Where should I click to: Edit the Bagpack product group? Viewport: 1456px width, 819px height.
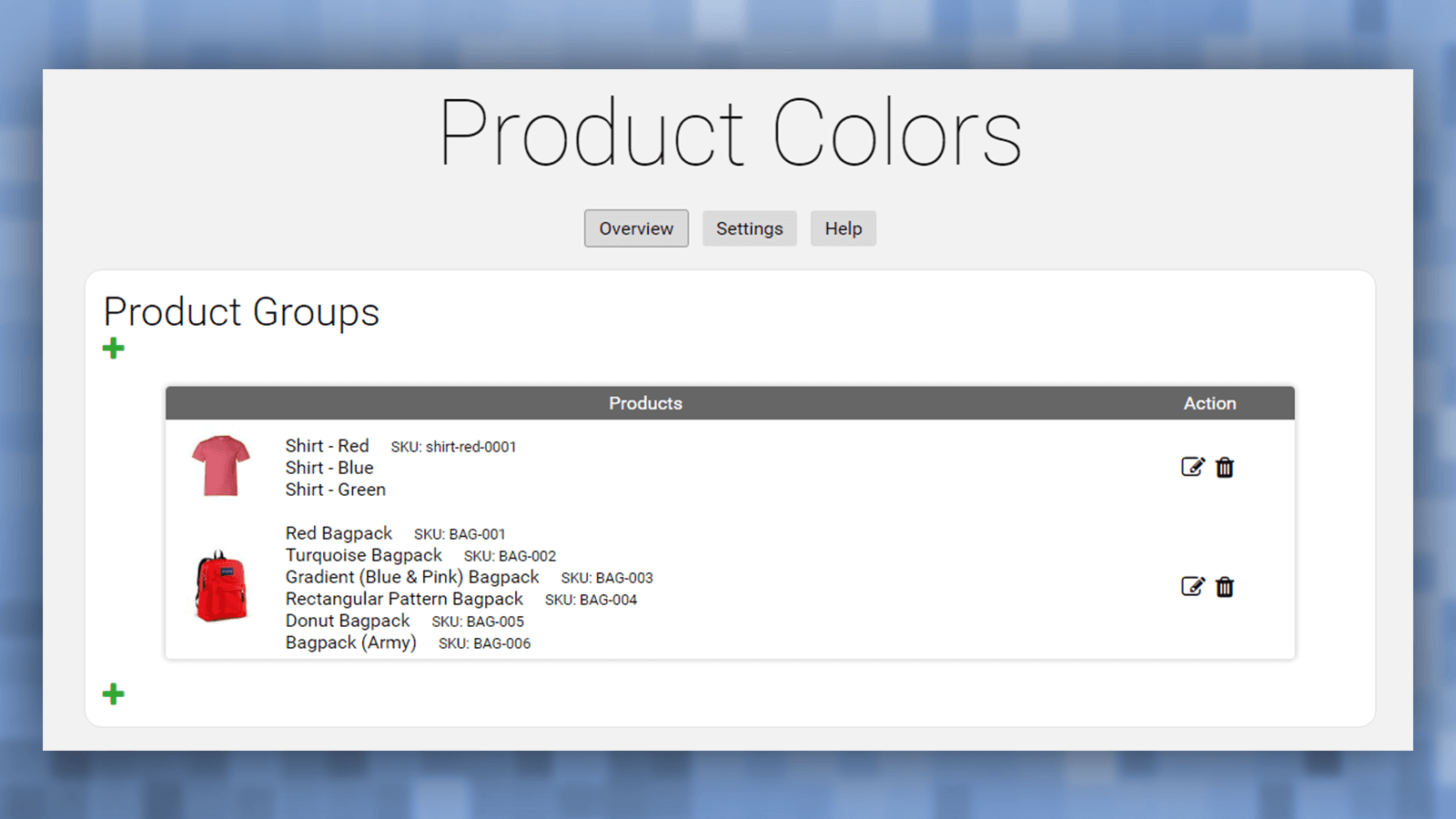[x=1192, y=587]
